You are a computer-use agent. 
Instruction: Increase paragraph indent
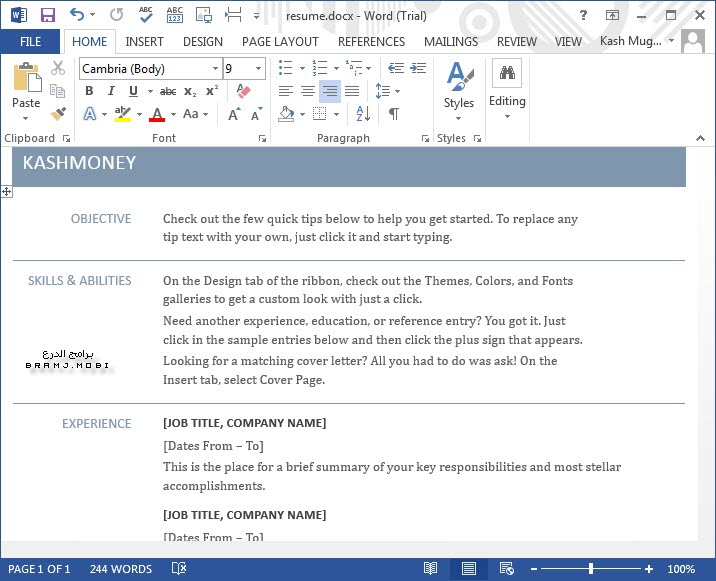(x=418, y=68)
